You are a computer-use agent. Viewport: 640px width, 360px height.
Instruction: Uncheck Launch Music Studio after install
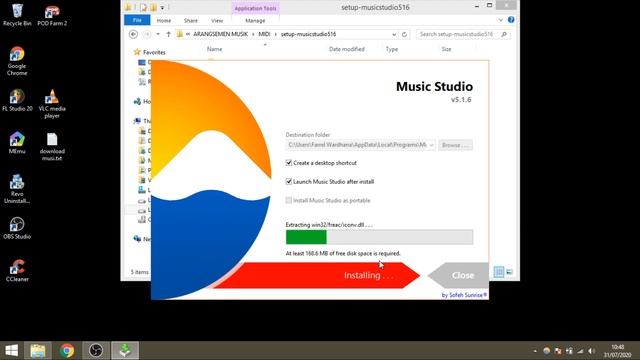click(289, 182)
